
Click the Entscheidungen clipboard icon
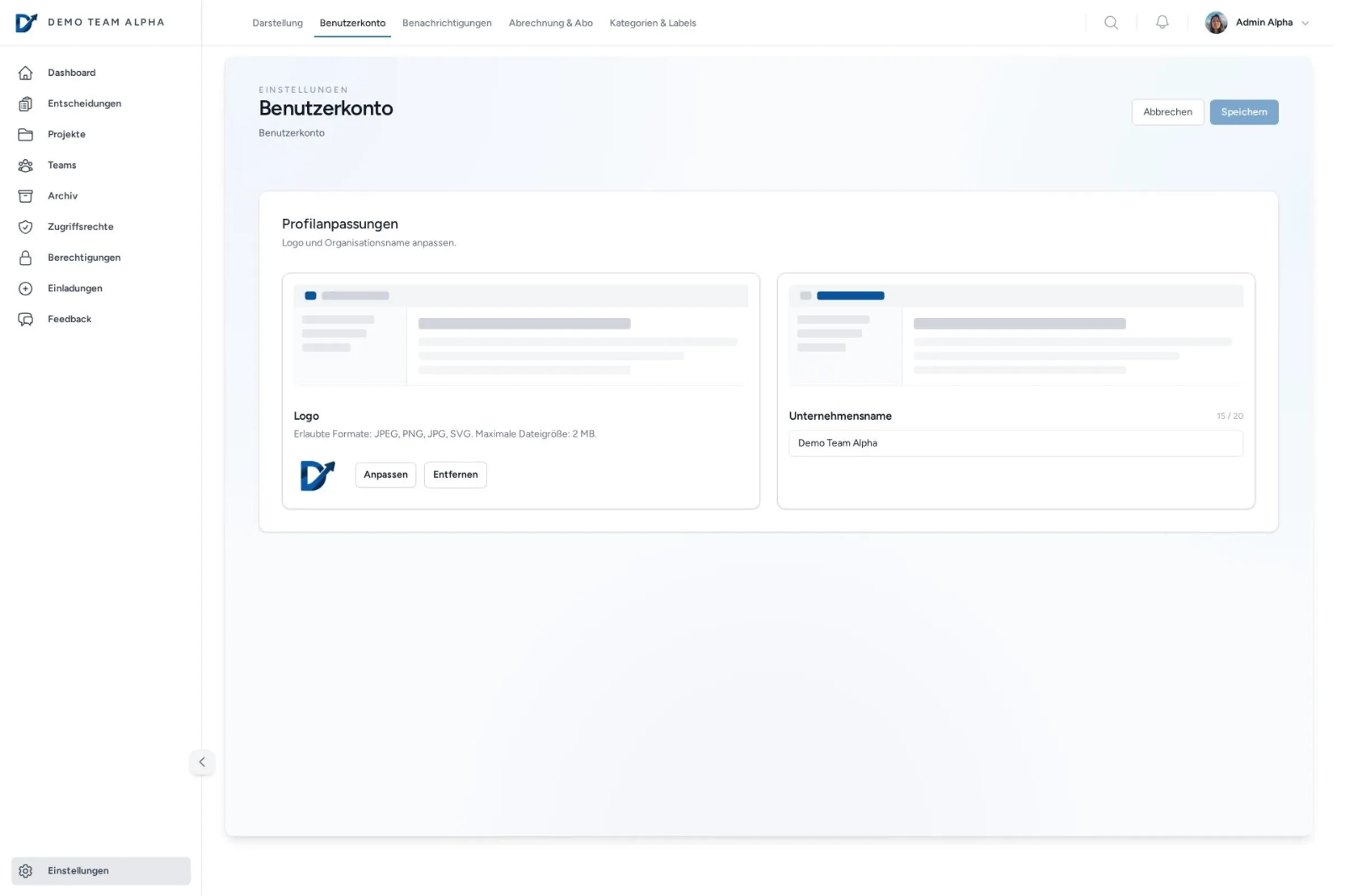[25, 104]
